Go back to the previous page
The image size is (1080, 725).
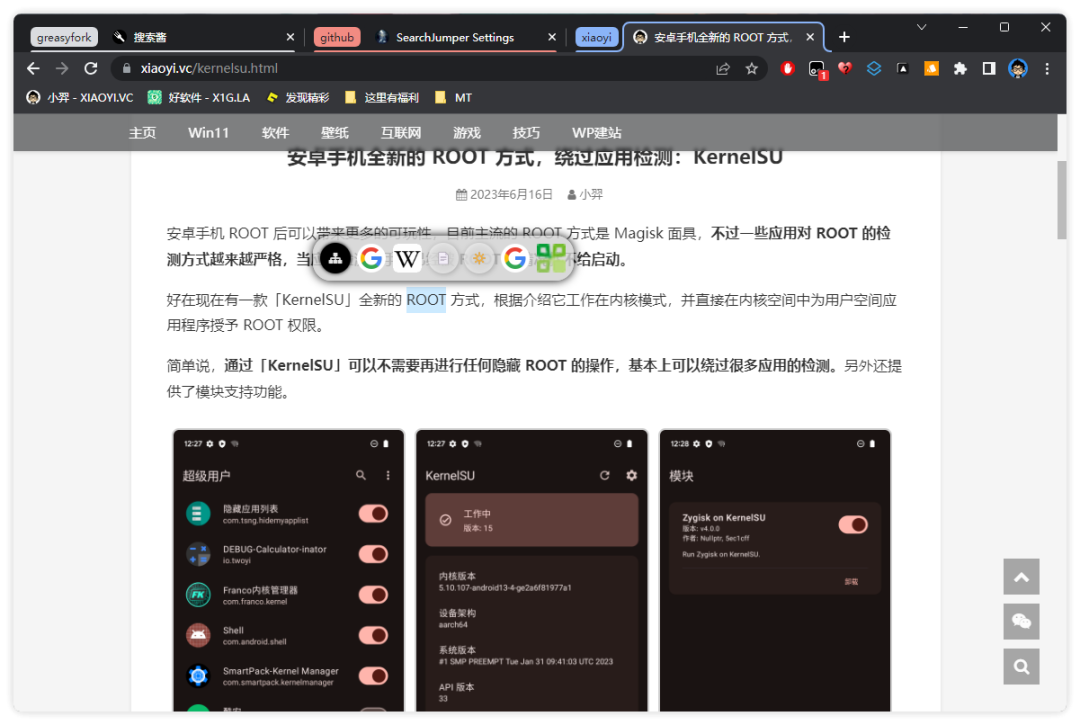click(x=33, y=68)
